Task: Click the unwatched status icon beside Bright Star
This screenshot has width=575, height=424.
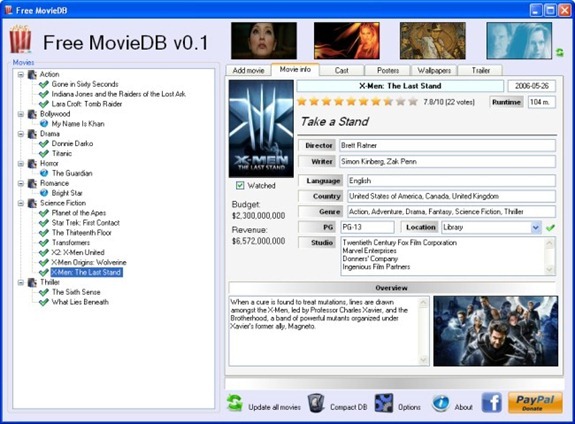Action: [44, 193]
